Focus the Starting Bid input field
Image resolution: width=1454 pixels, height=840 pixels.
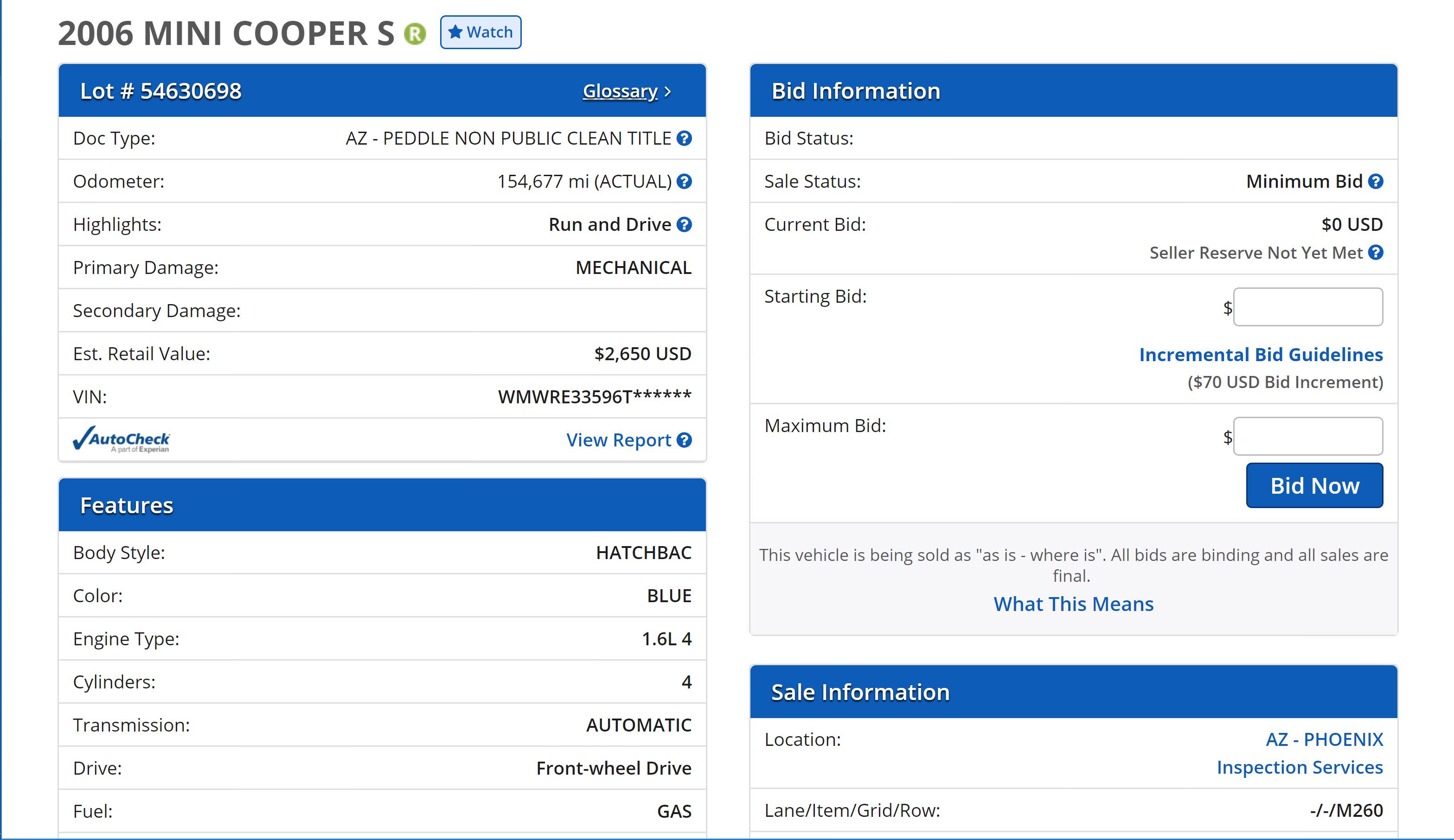pyautogui.click(x=1308, y=307)
